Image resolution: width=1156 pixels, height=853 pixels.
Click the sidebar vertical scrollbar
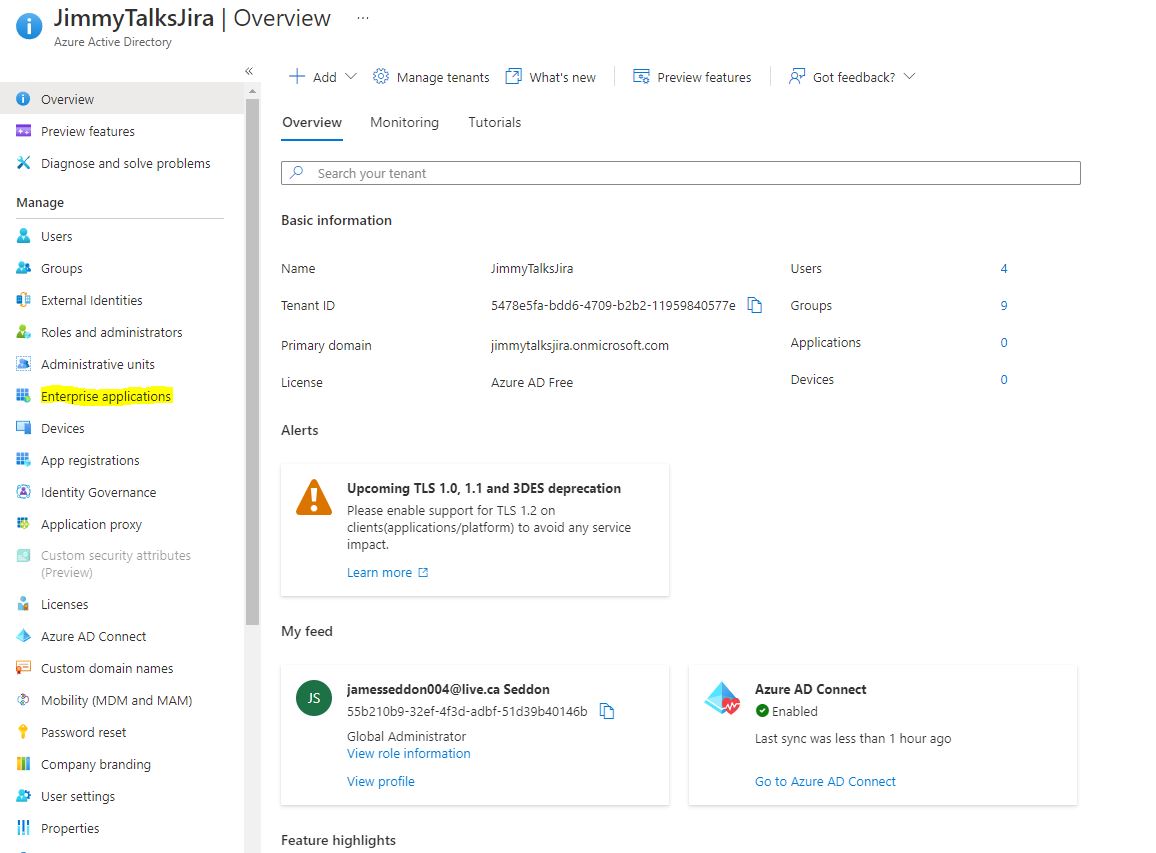click(x=252, y=361)
